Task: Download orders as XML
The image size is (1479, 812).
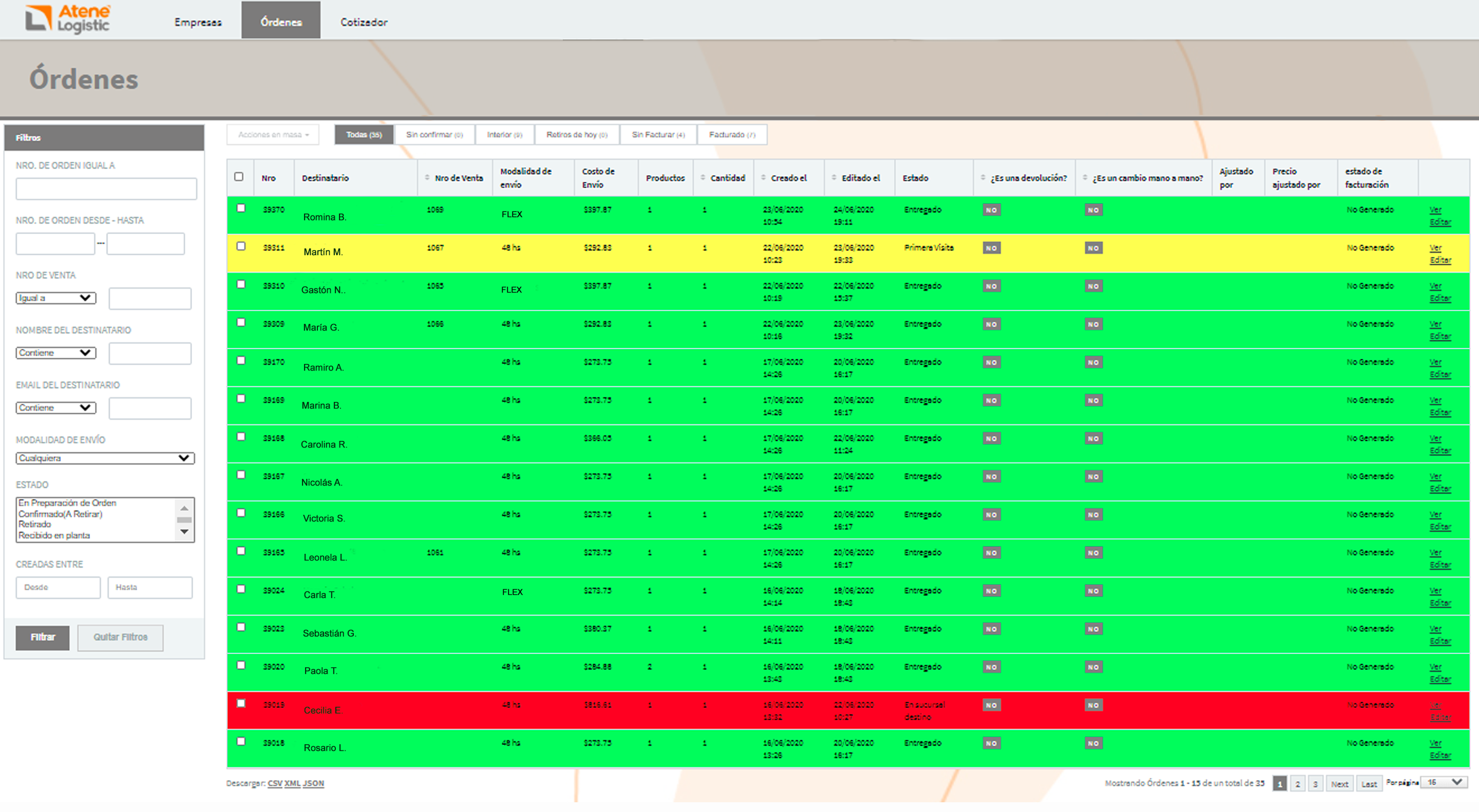Action: click(x=292, y=783)
